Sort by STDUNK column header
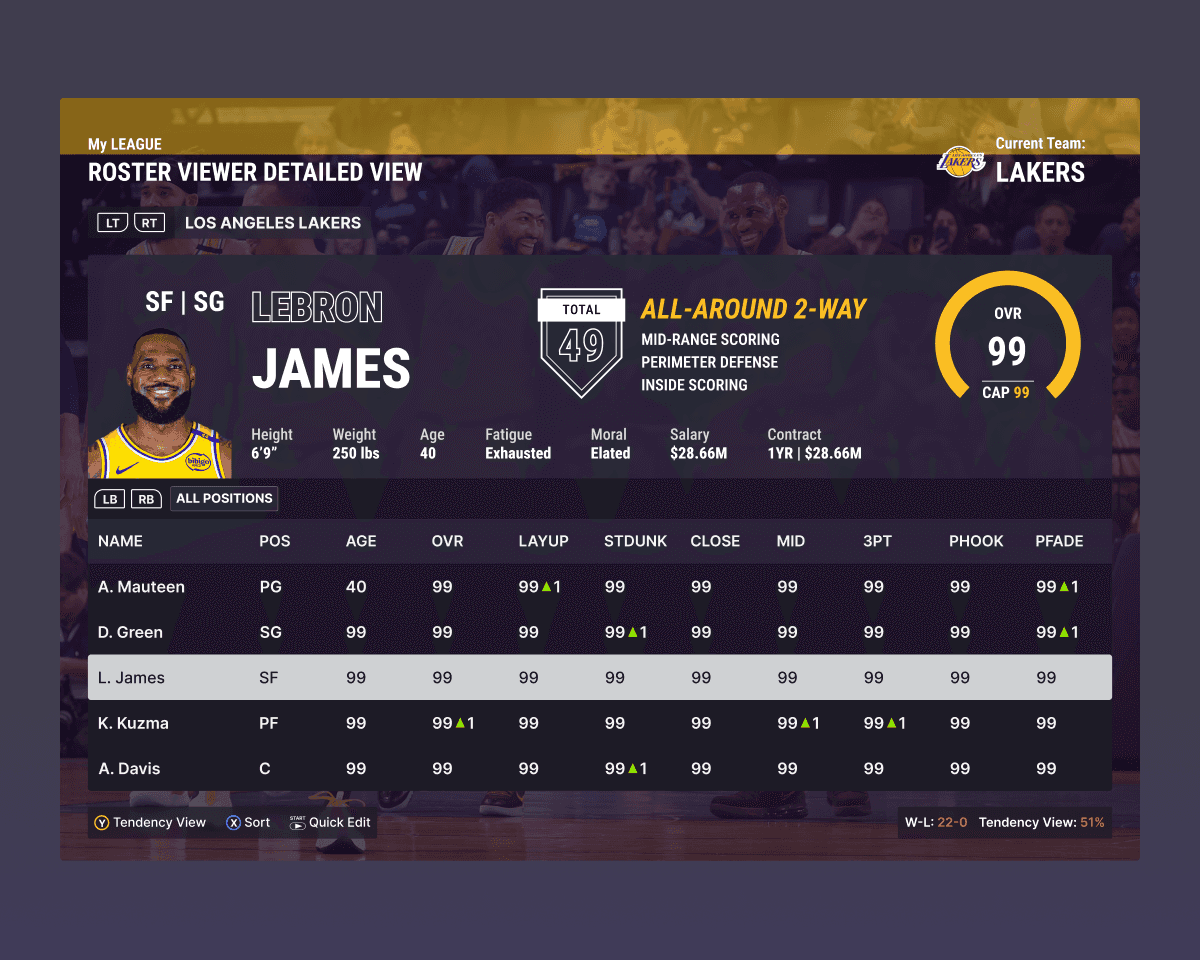Image resolution: width=1200 pixels, height=960 pixels. point(635,541)
